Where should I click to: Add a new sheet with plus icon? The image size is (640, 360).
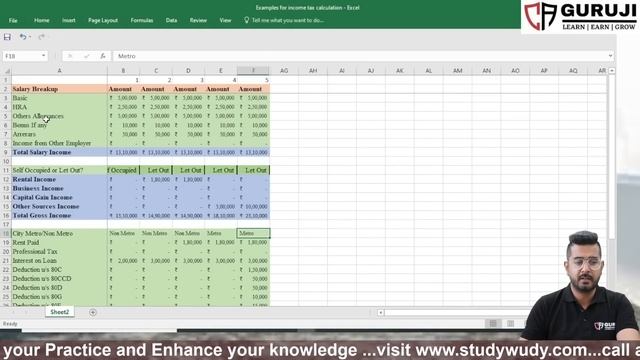coord(93,312)
